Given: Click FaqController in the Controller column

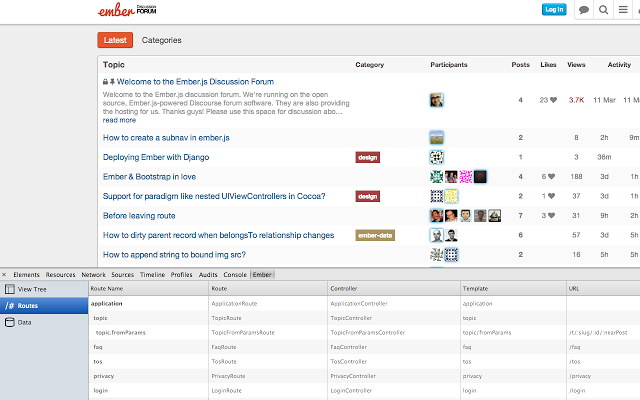Looking at the screenshot, I should 349,347.
